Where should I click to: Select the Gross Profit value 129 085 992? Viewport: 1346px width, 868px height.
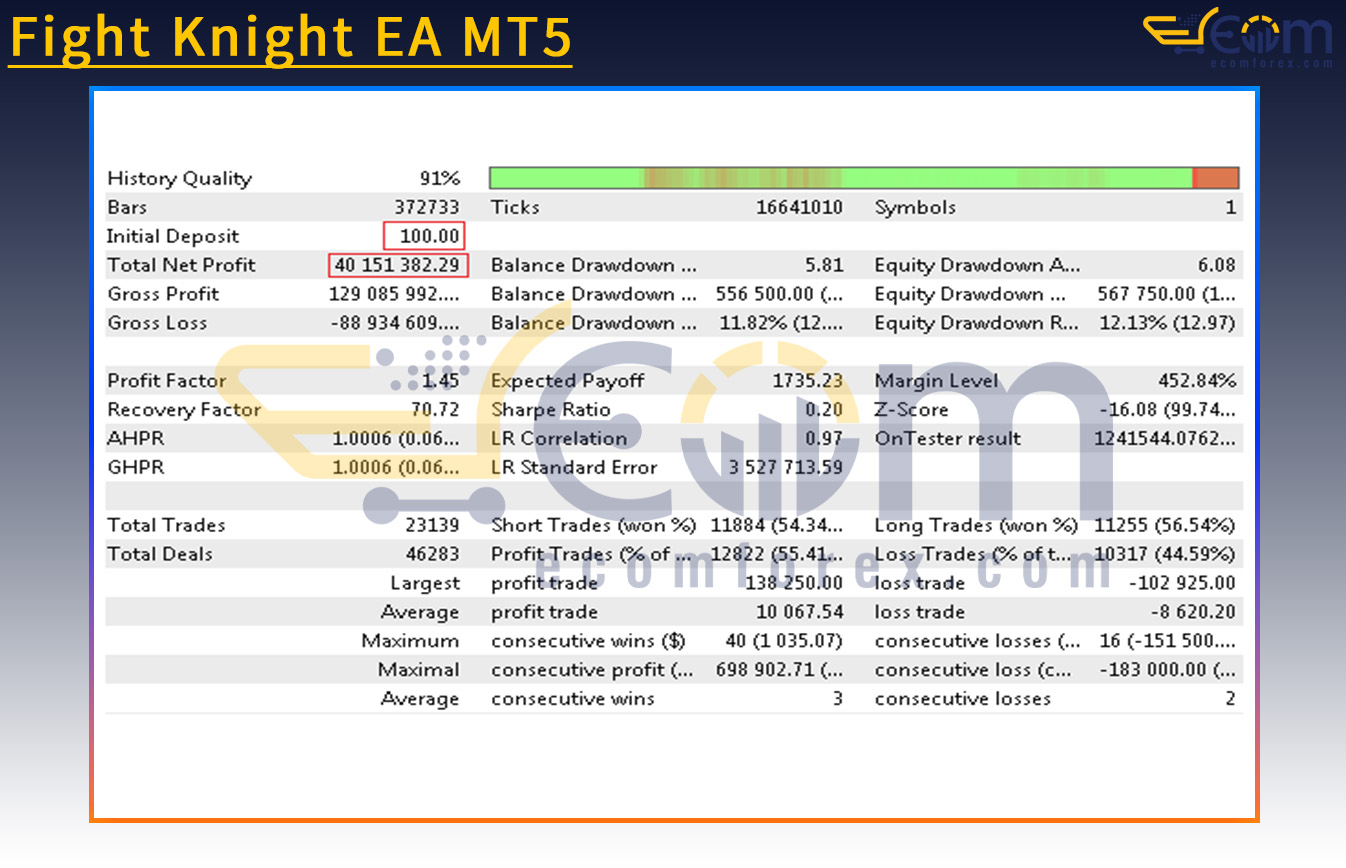click(x=395, y=295)
